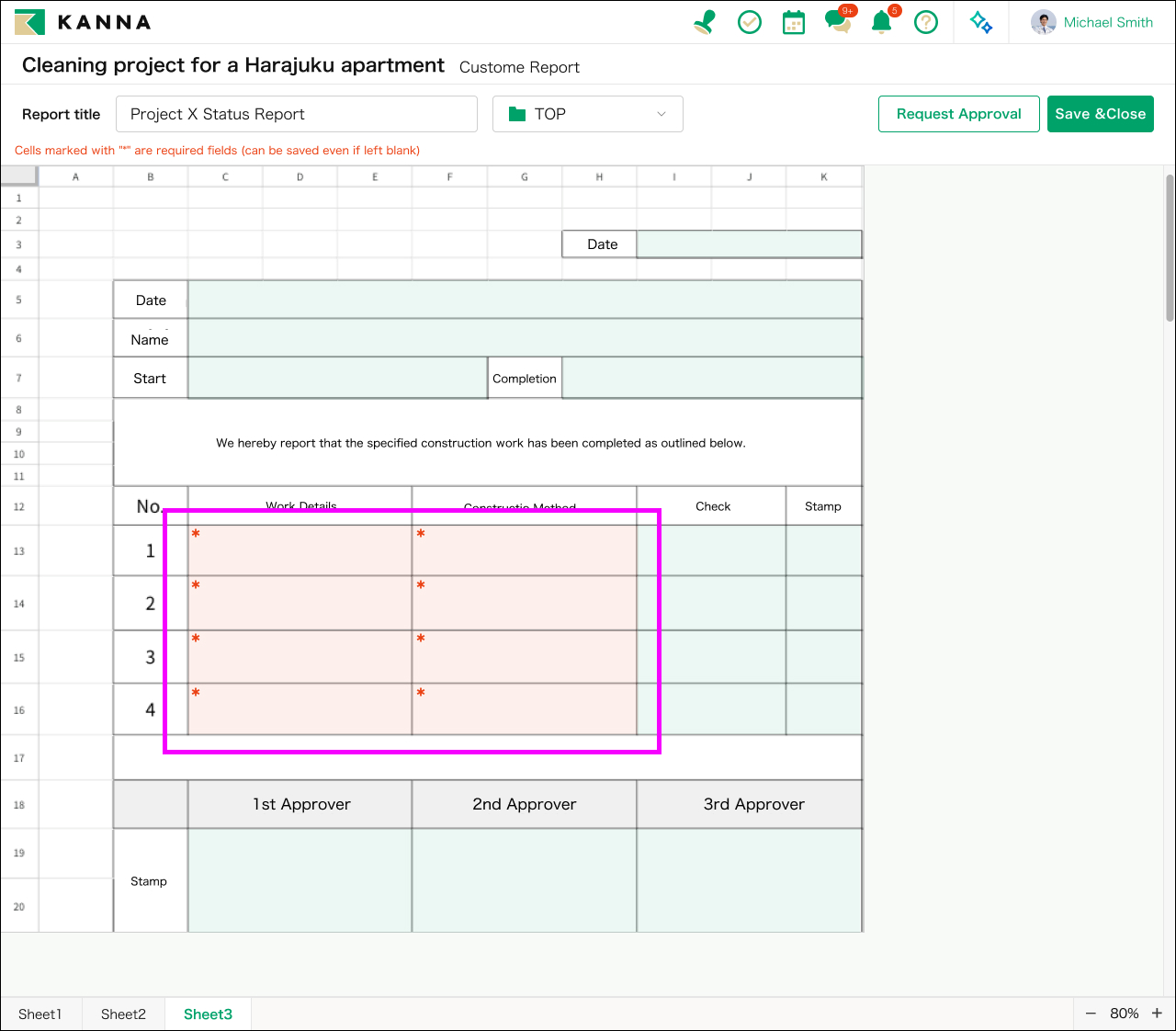Open the stamp approval icon
1176x1031 pixels.
[x=705, y=22]
